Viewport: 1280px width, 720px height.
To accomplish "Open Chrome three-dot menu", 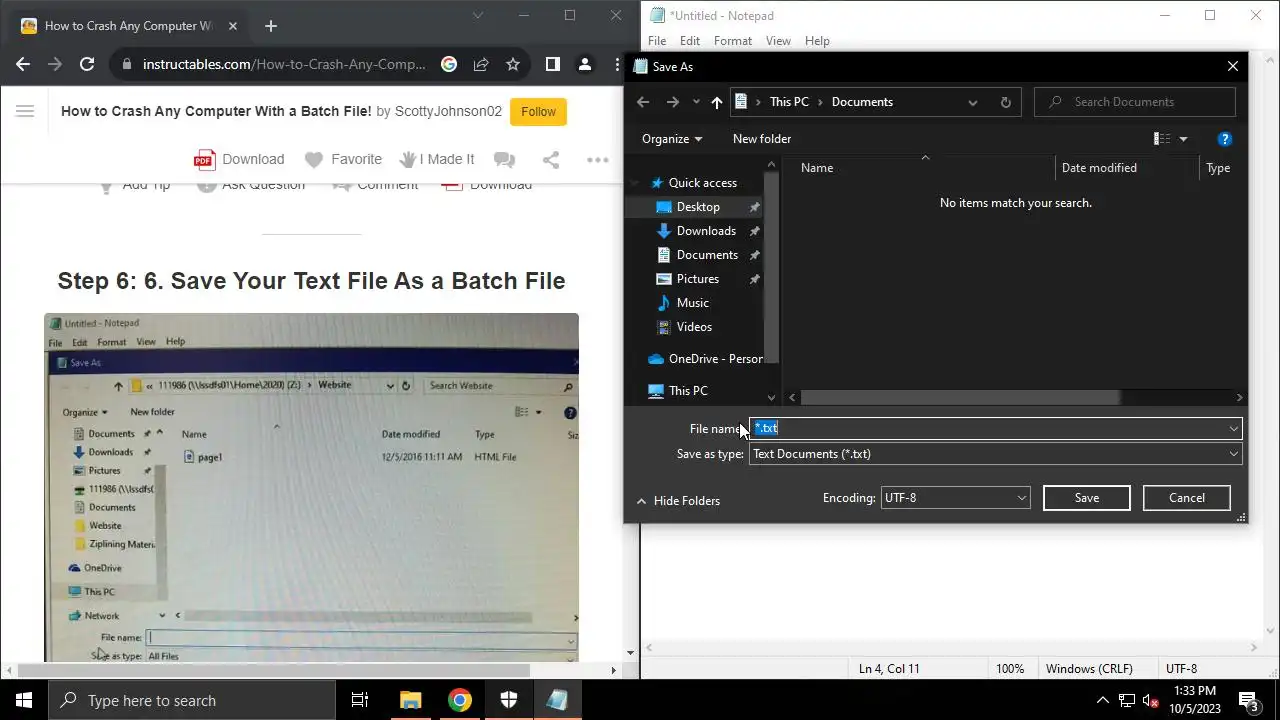I will 616,64.
